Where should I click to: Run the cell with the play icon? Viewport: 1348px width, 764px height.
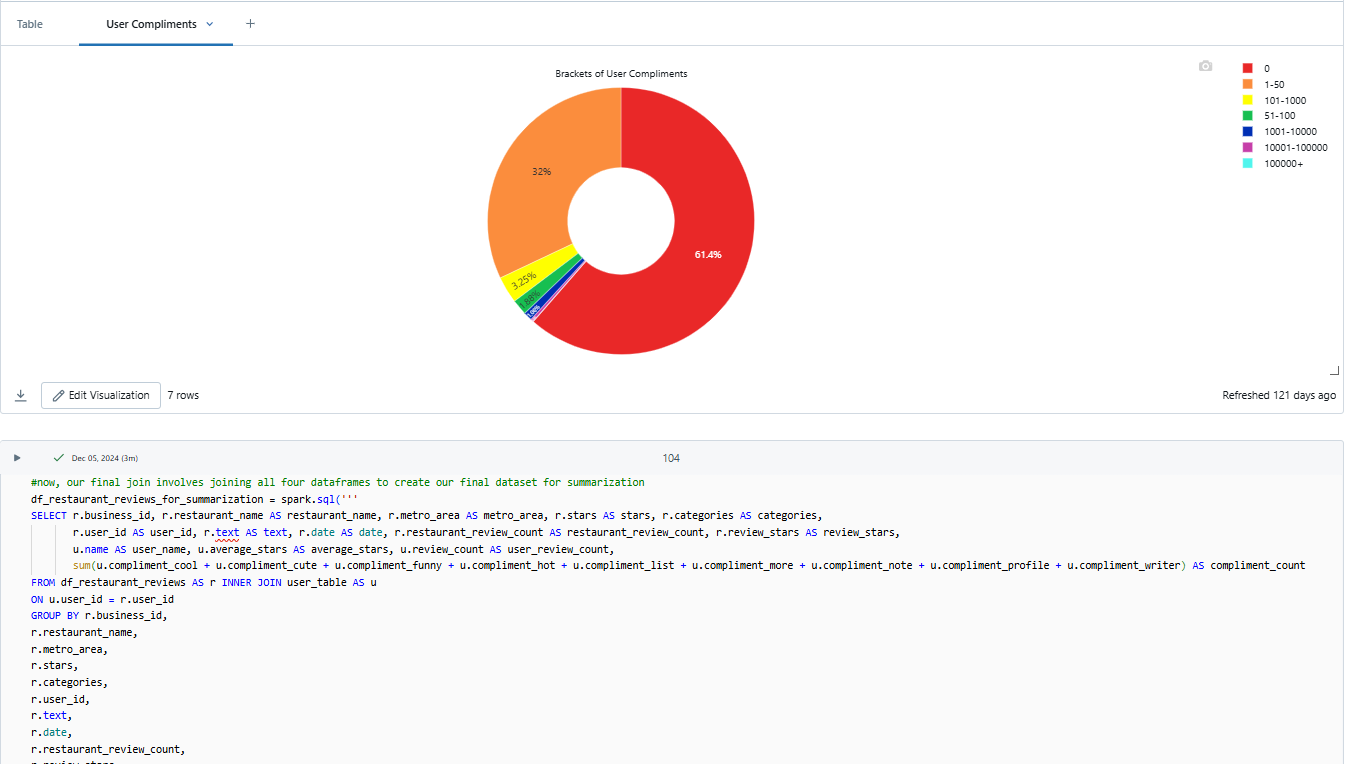[17, 458]
